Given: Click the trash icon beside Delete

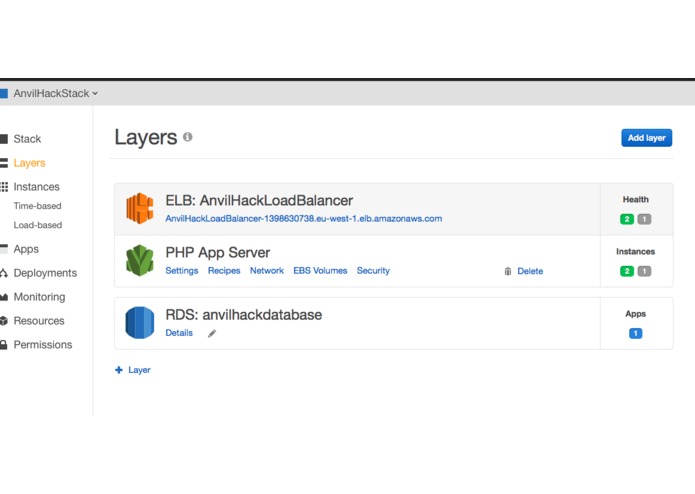Looking at the screenshot, I should 508,271.
